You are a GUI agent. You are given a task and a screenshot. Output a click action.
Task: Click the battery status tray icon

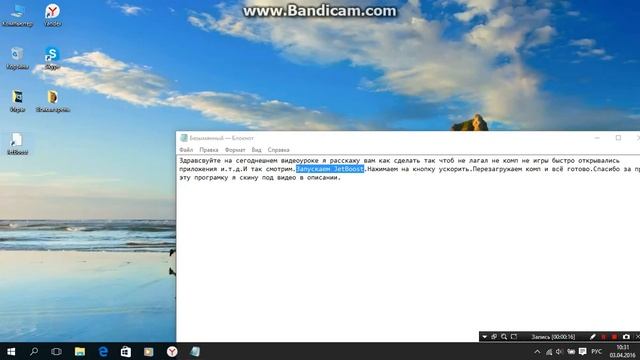[571, 352]
